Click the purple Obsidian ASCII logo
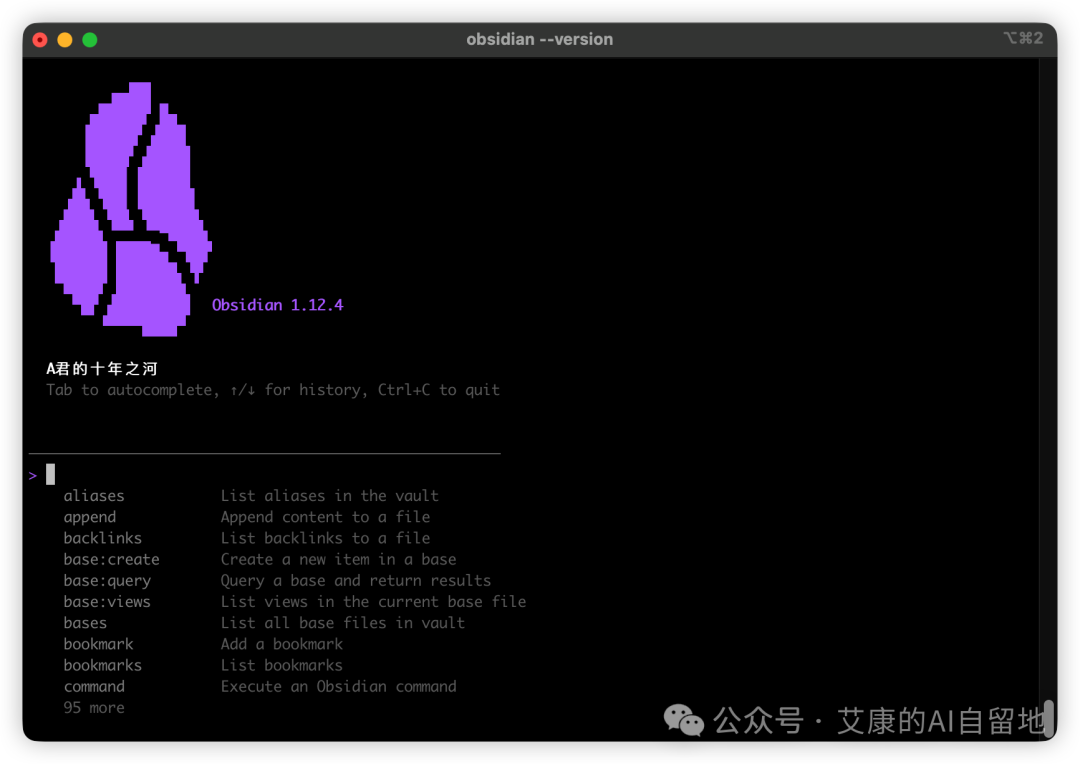1080x764 pixels. [131, 209]
